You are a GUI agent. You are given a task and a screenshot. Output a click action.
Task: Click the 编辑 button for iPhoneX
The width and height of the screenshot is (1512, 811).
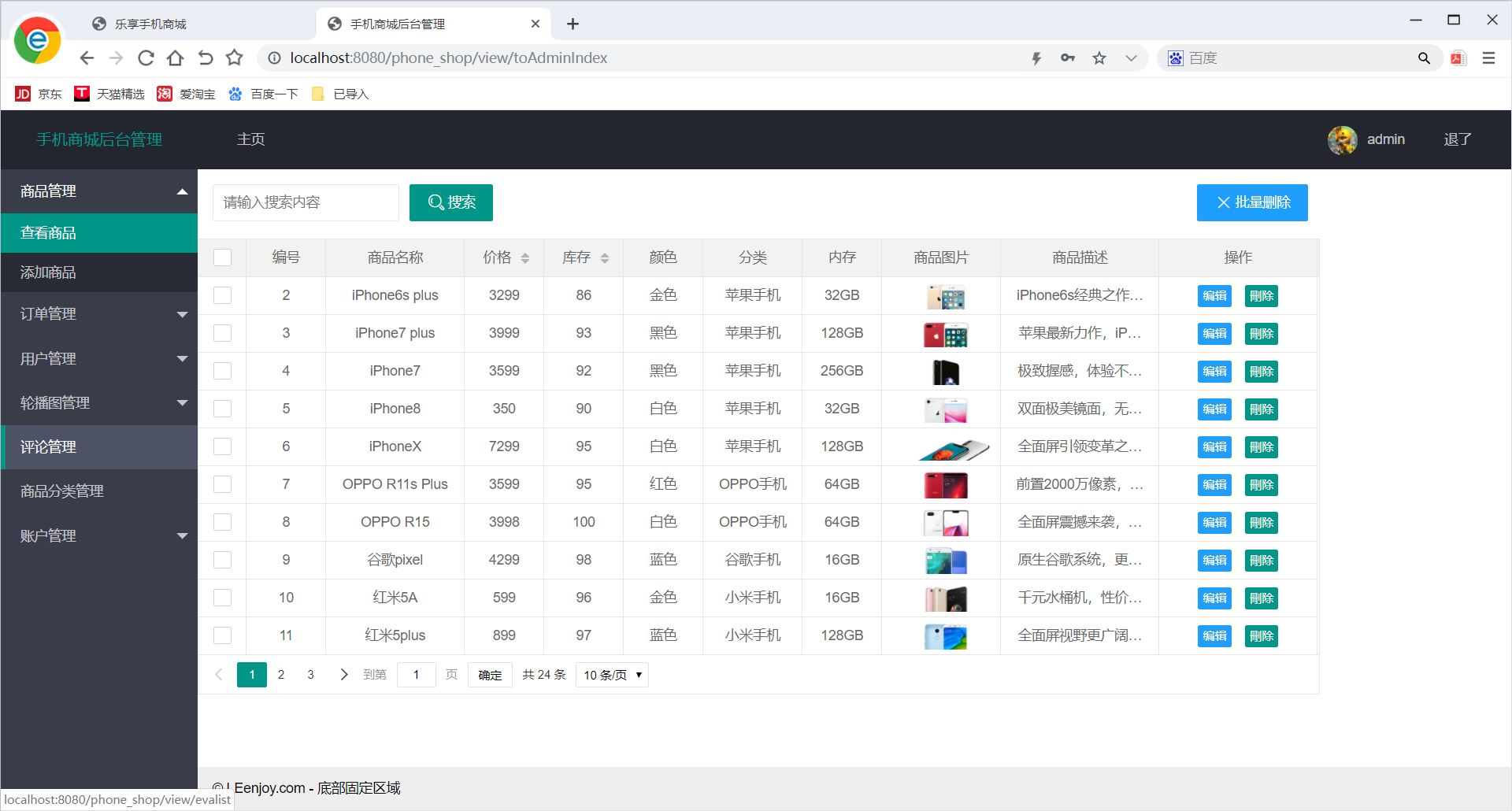click(1214, 446)
